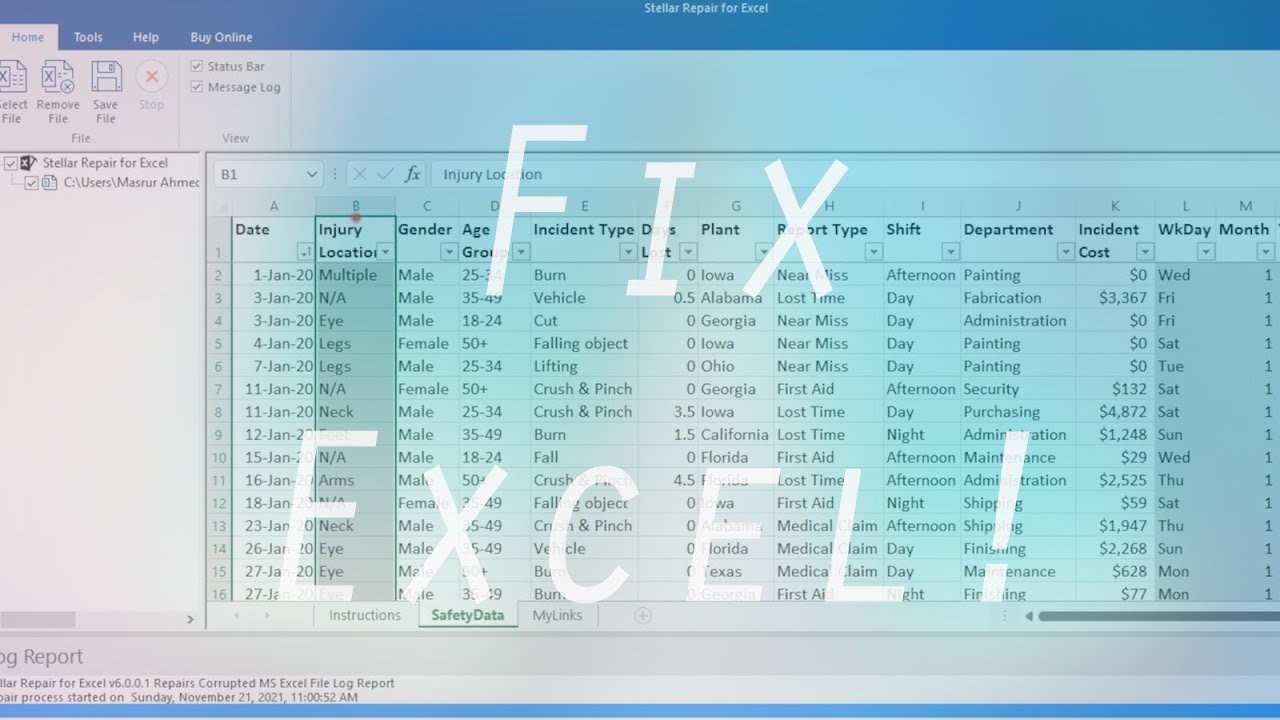Click the $2,525 incident cost cell
The image size is (1280, 720).
point(1115,480)
